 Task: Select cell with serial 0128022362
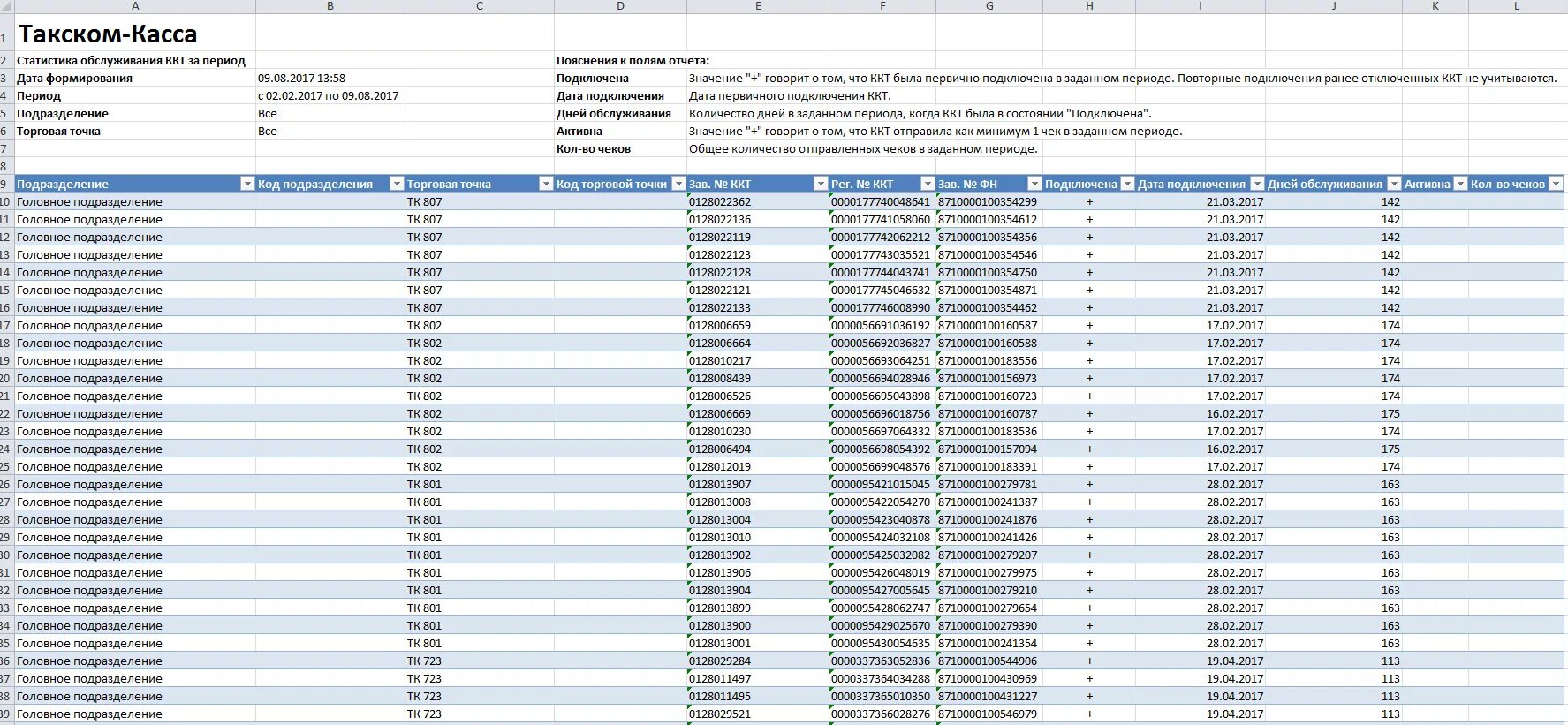(x=758, y=201)
